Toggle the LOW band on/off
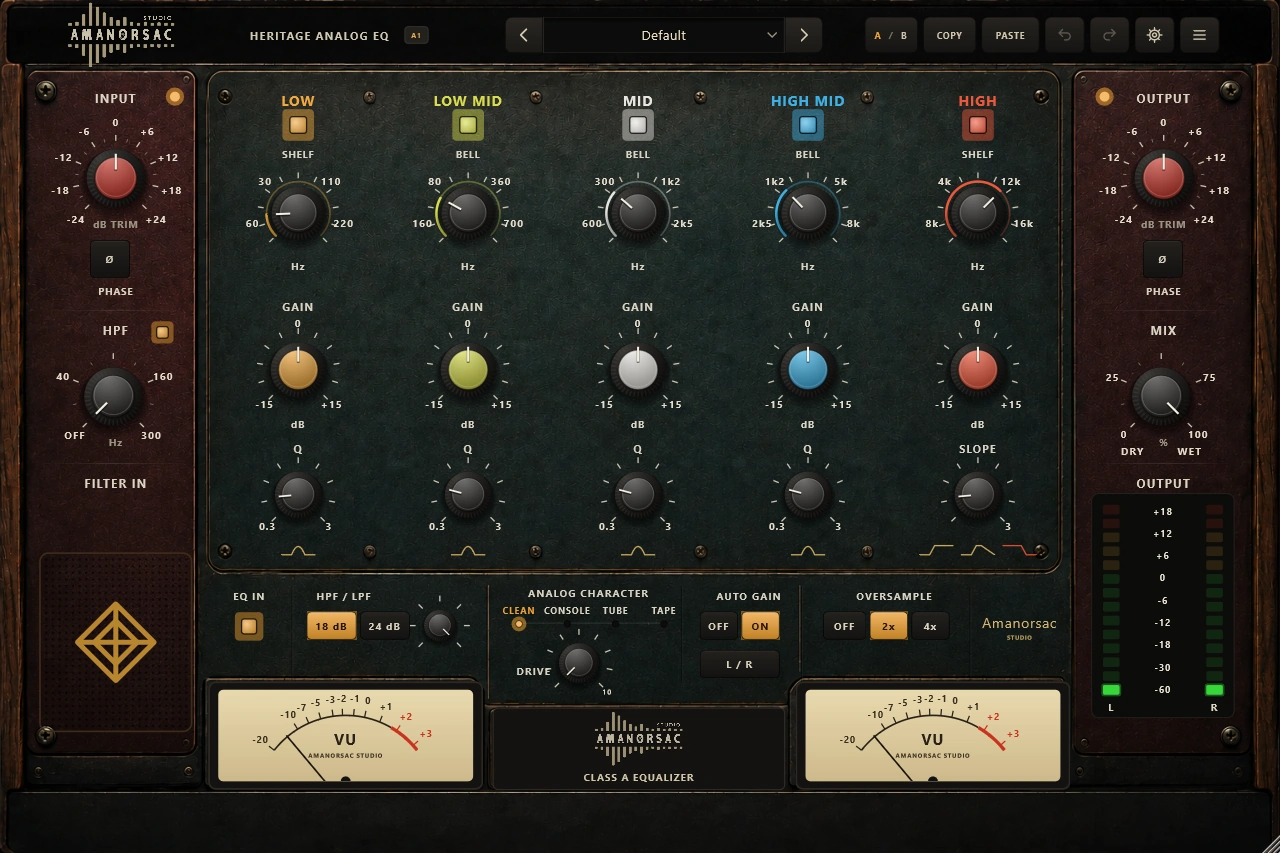This screenshot has width=1280, height=853. tap(298, 125)
